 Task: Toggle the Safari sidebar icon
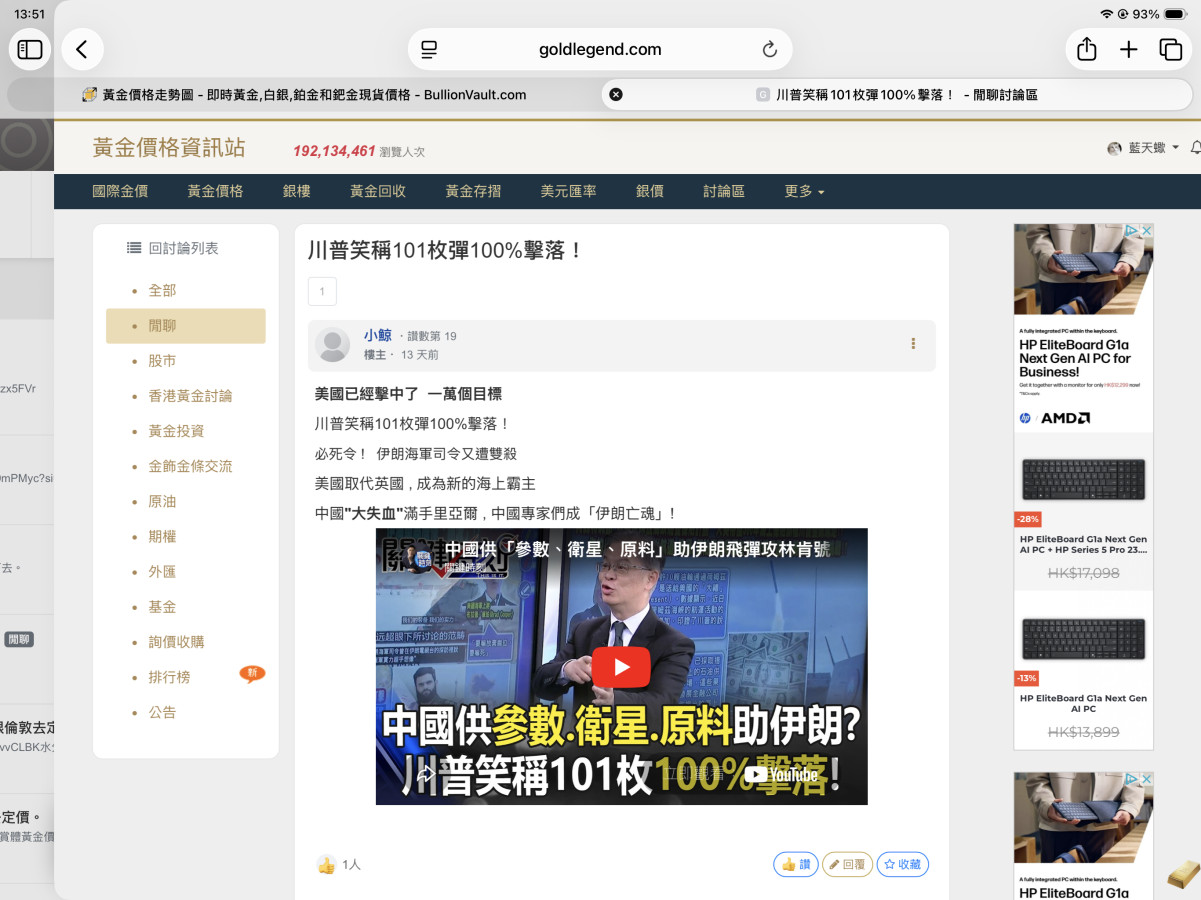coord(30,49)
